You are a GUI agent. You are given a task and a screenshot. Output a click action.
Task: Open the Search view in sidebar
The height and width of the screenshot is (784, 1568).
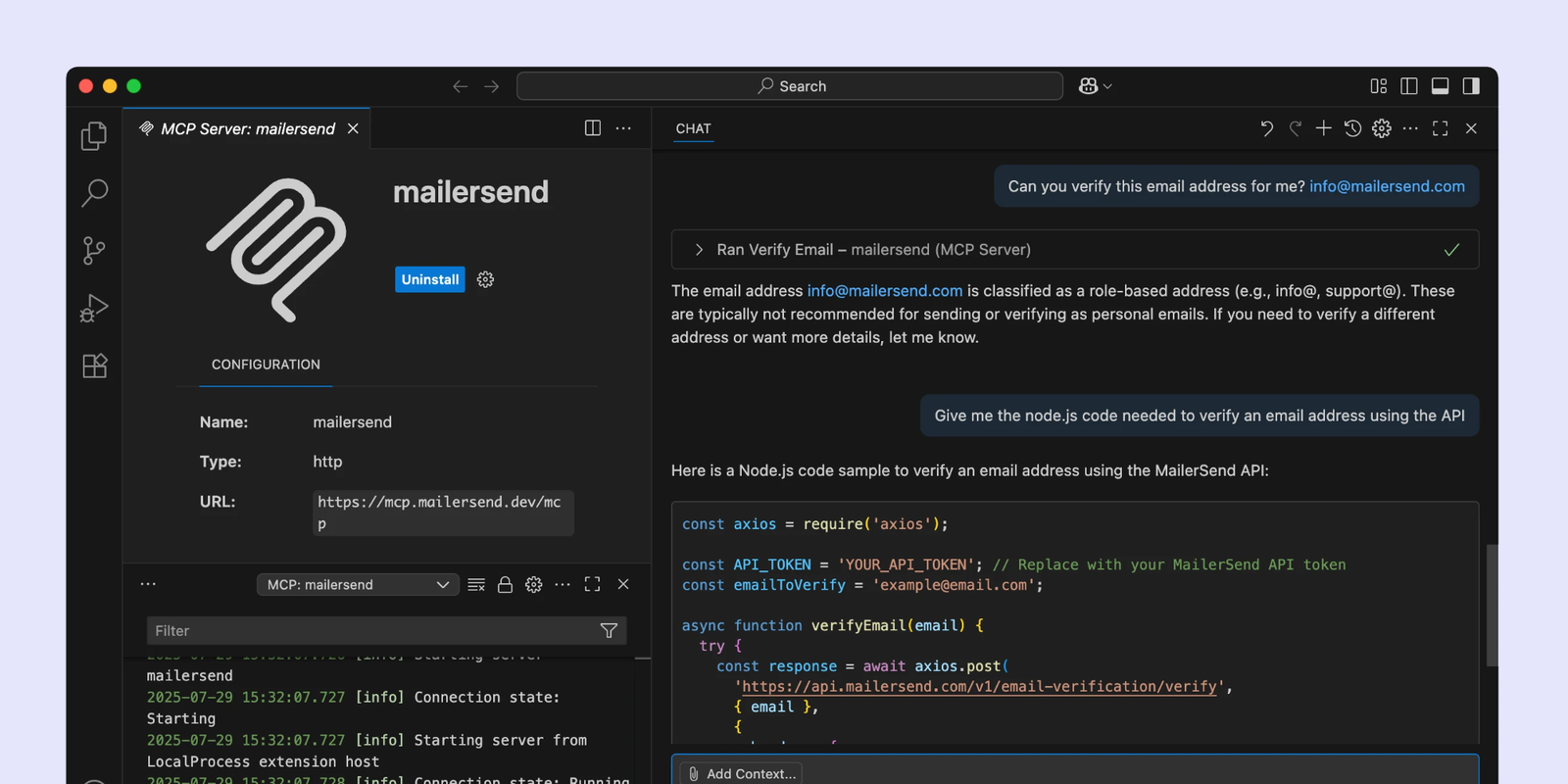(x=94, y=193)
